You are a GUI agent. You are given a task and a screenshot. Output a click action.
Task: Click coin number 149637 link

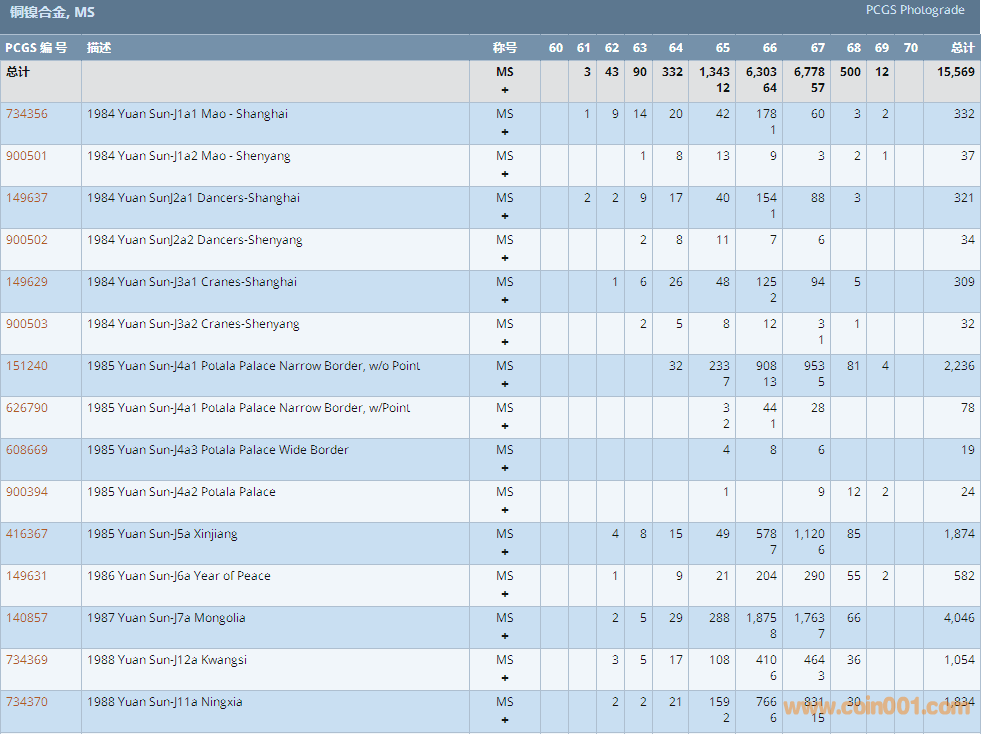tap(27, 198)
